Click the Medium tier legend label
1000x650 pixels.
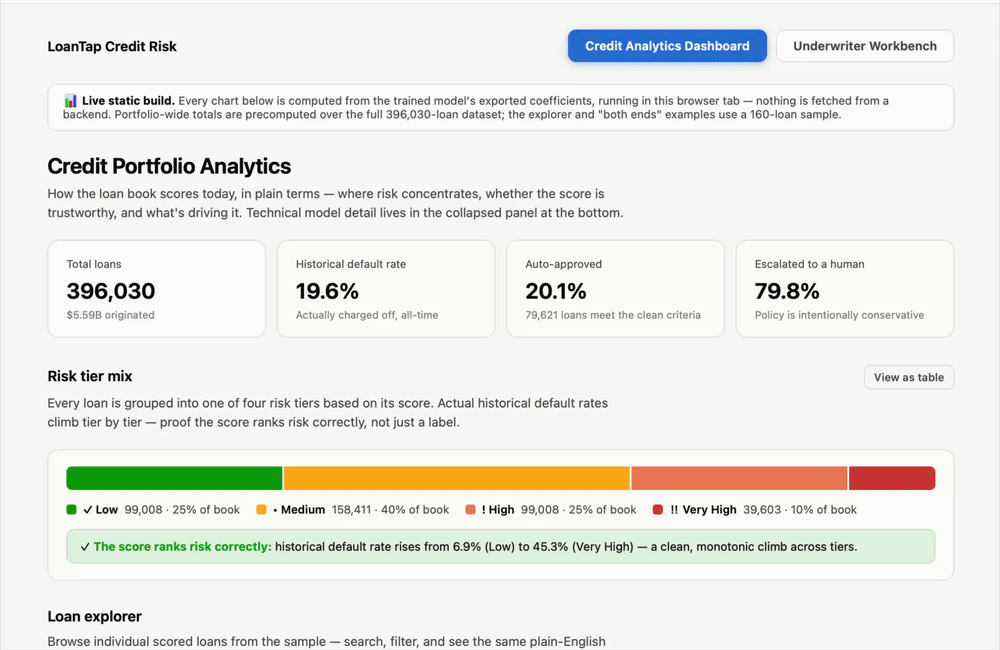point(299,510)
